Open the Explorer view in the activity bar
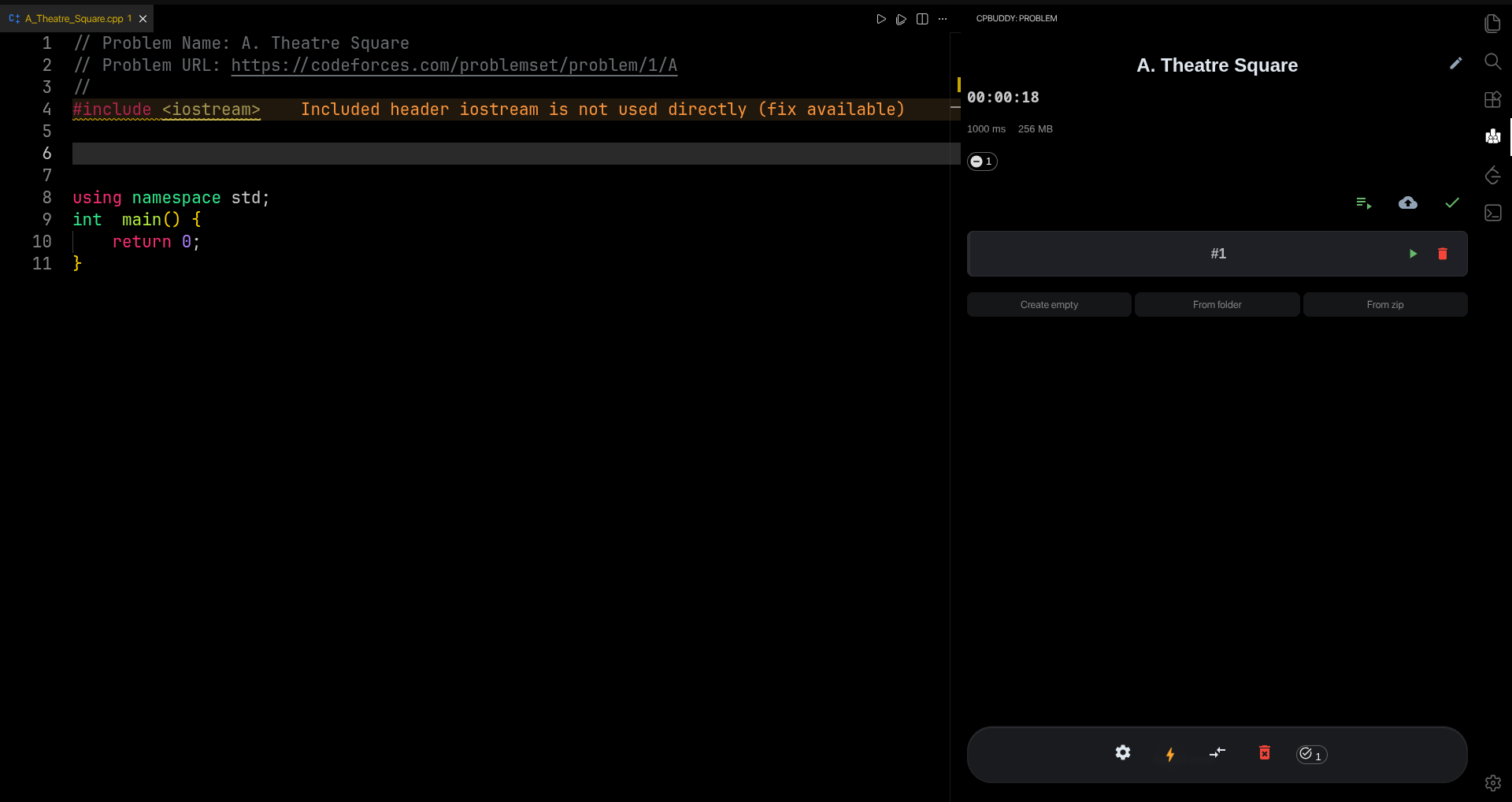The image size is (1512, 802). click(x=1492, y=24)
